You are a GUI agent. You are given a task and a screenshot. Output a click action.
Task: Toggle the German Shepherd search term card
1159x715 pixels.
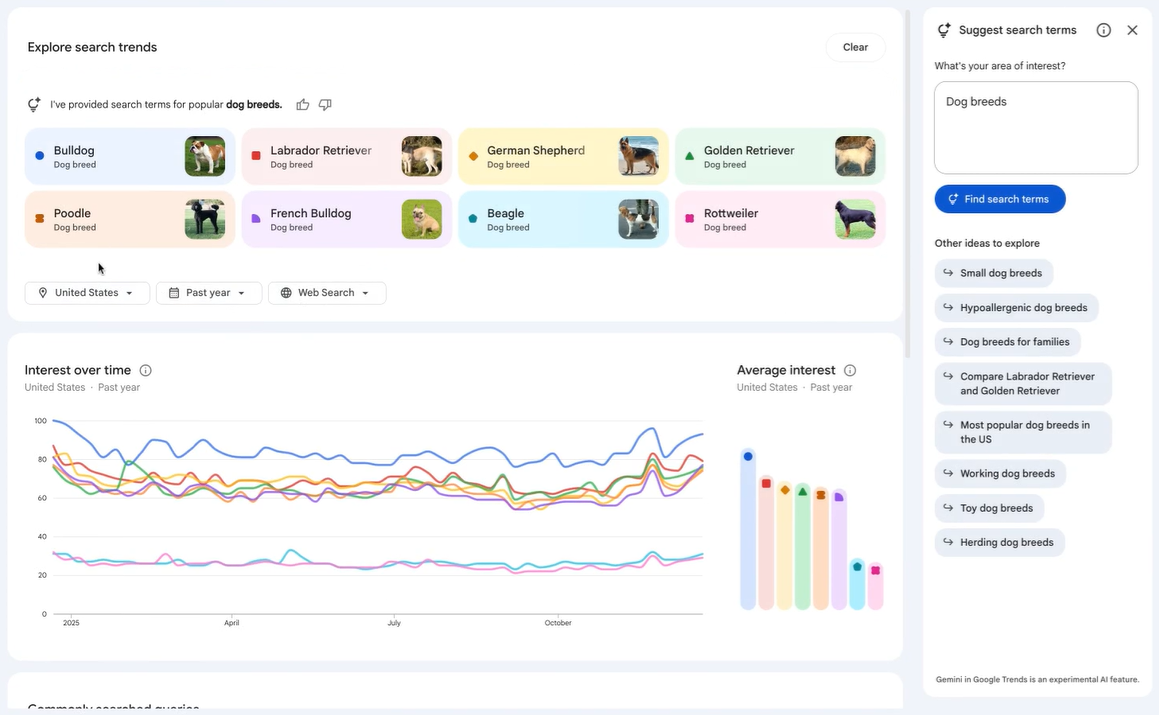click(563, 156)
